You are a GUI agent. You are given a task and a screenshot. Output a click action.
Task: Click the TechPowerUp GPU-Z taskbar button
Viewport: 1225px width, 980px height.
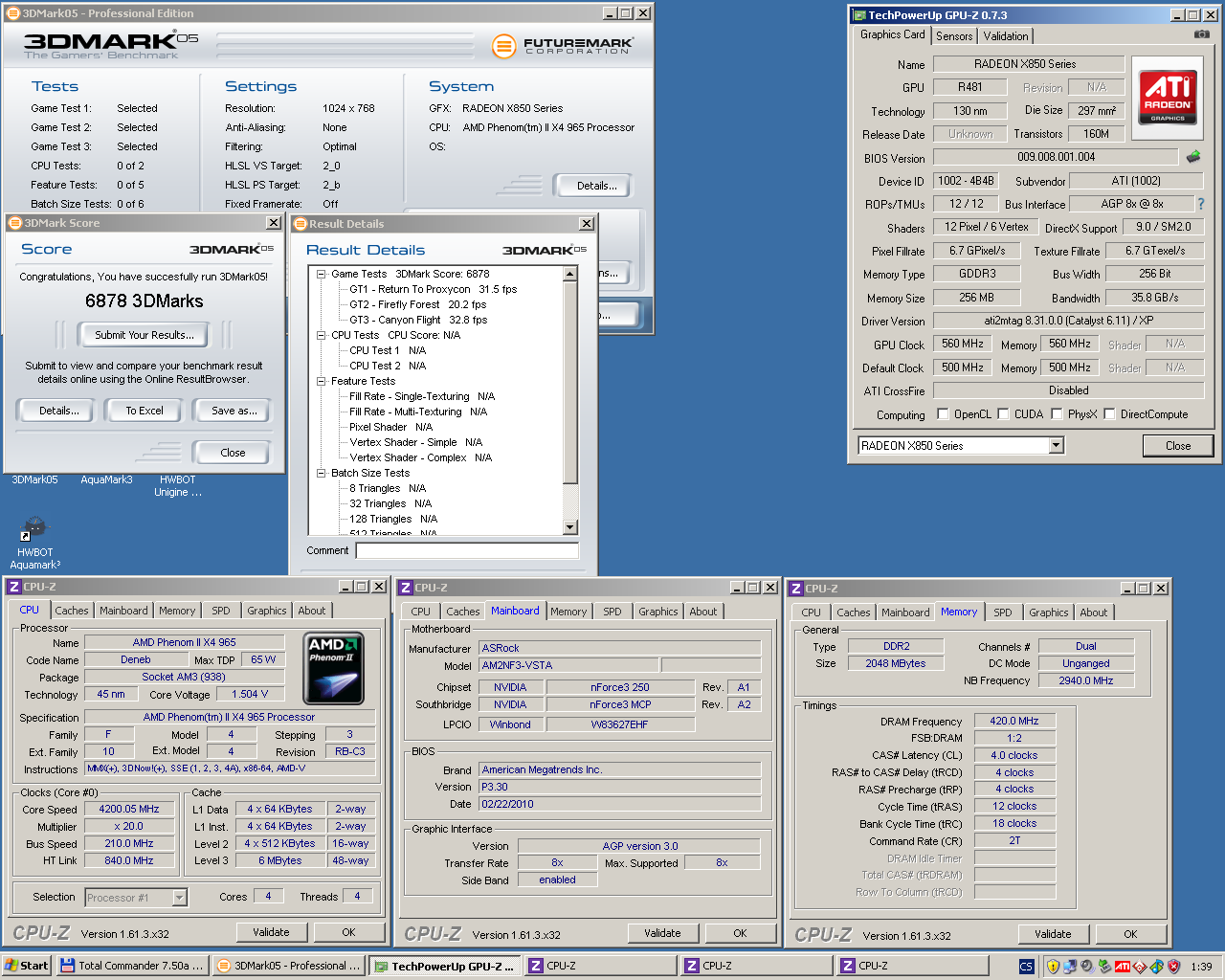445,966
